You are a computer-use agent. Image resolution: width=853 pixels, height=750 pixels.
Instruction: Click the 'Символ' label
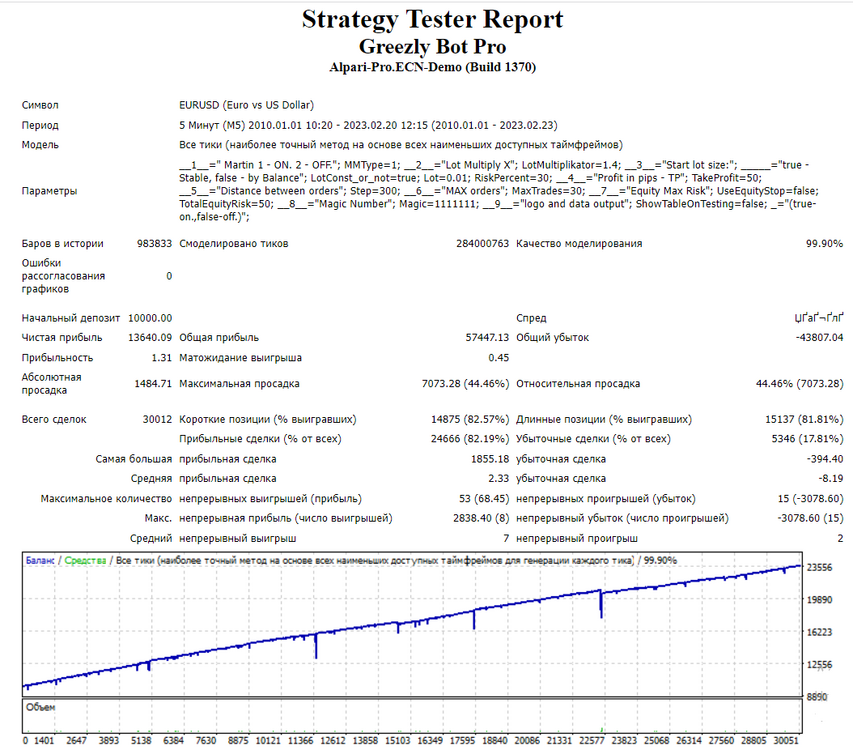[40, 105]
